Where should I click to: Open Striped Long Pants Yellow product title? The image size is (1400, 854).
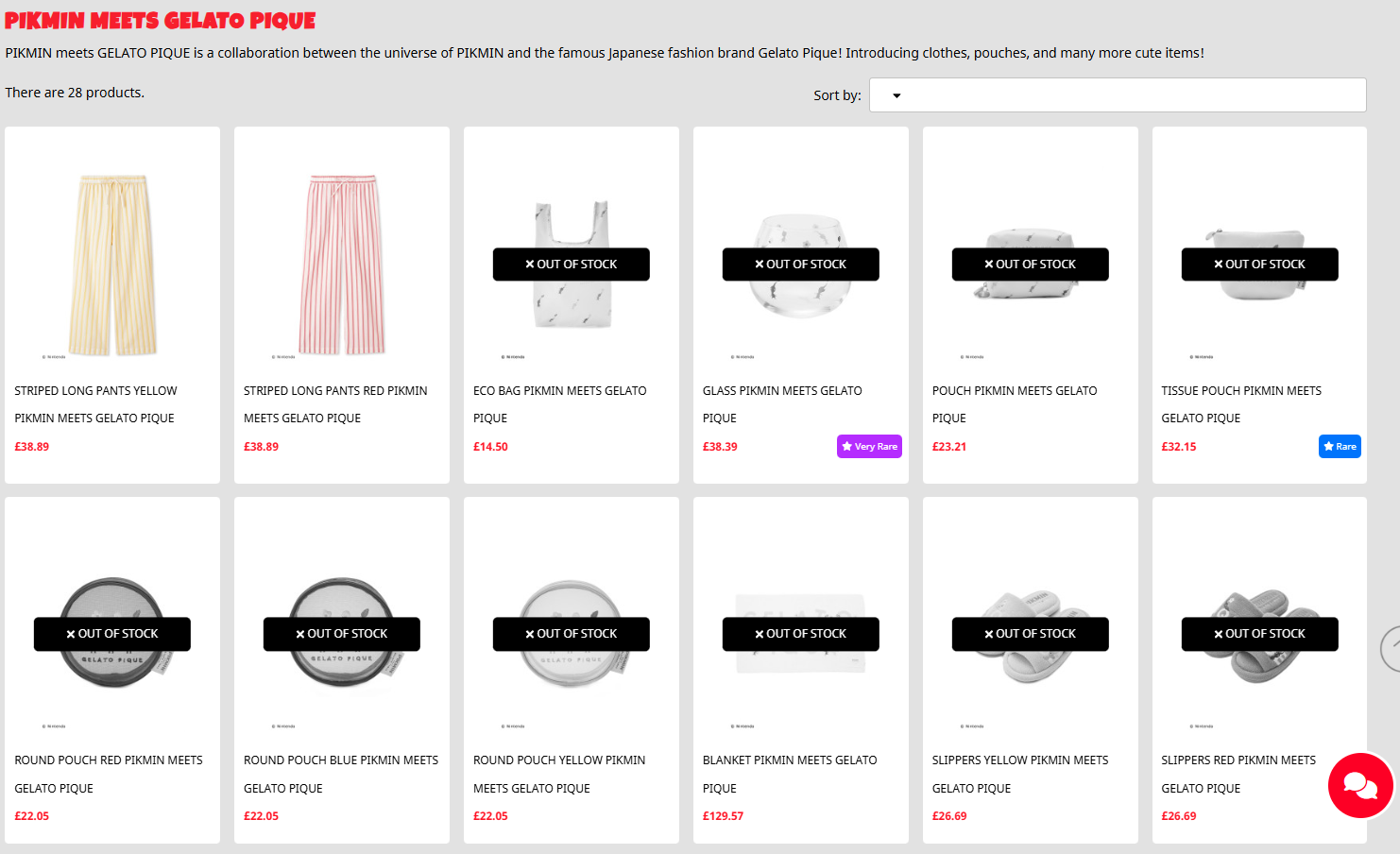pyautogui.click(x=95, y=404)
